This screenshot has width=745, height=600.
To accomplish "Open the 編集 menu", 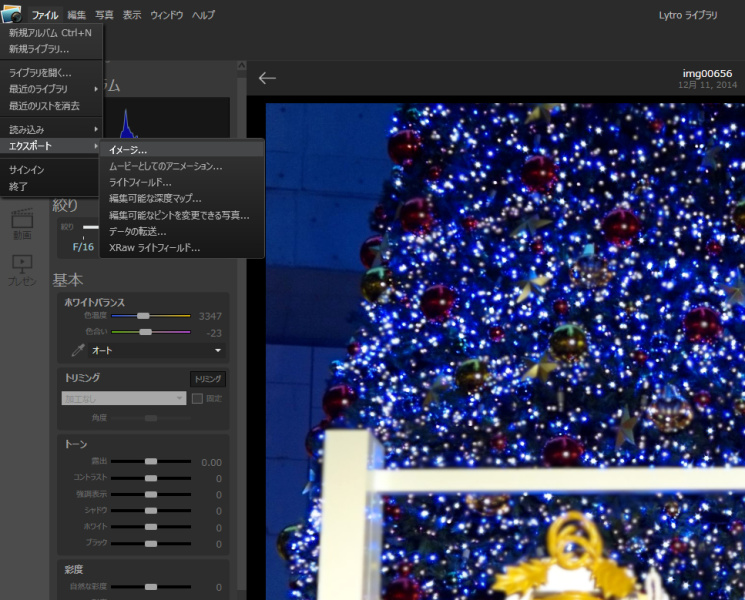I will click(x=76, y=15).
